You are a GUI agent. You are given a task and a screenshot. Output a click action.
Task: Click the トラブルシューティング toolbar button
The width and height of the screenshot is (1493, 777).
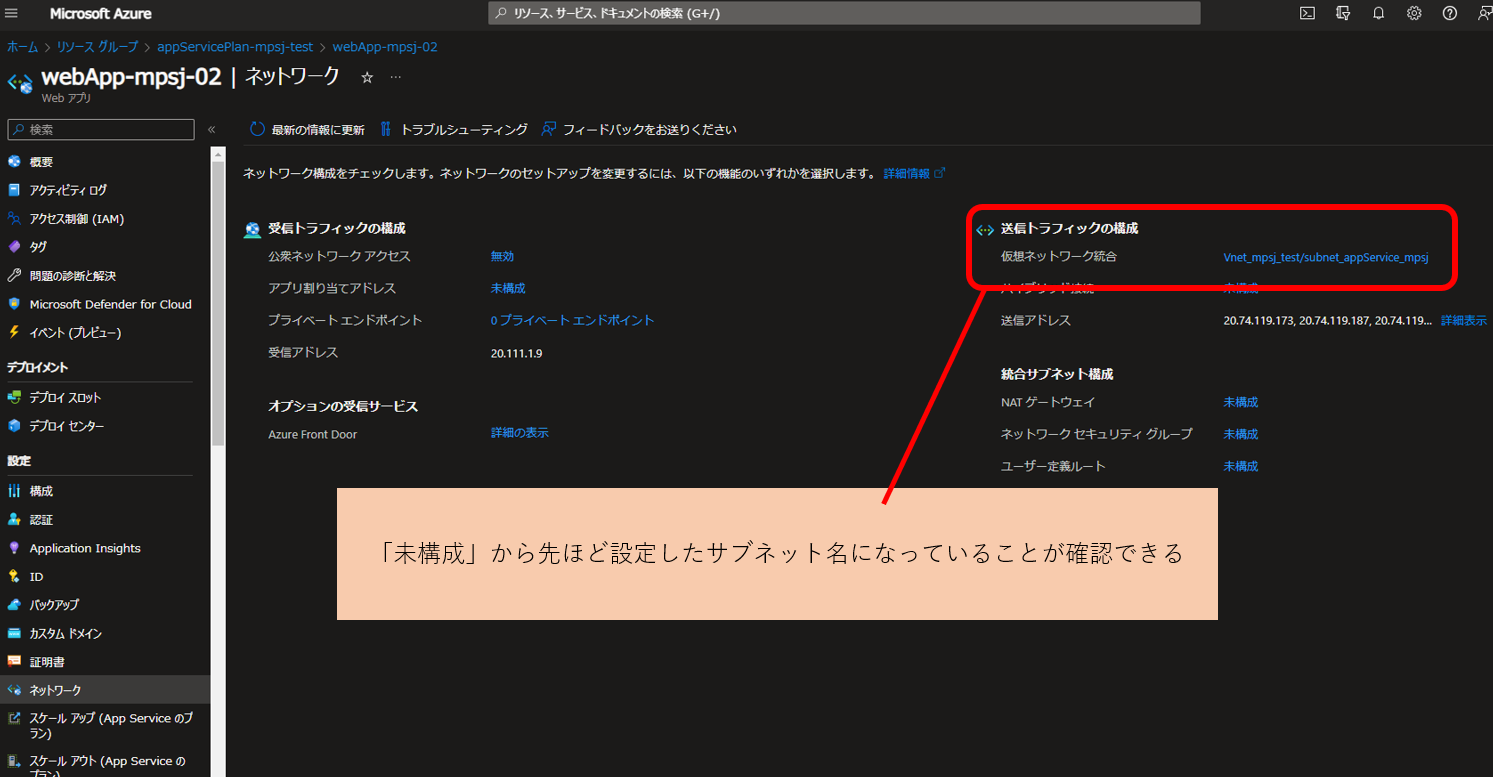(454, 129)
